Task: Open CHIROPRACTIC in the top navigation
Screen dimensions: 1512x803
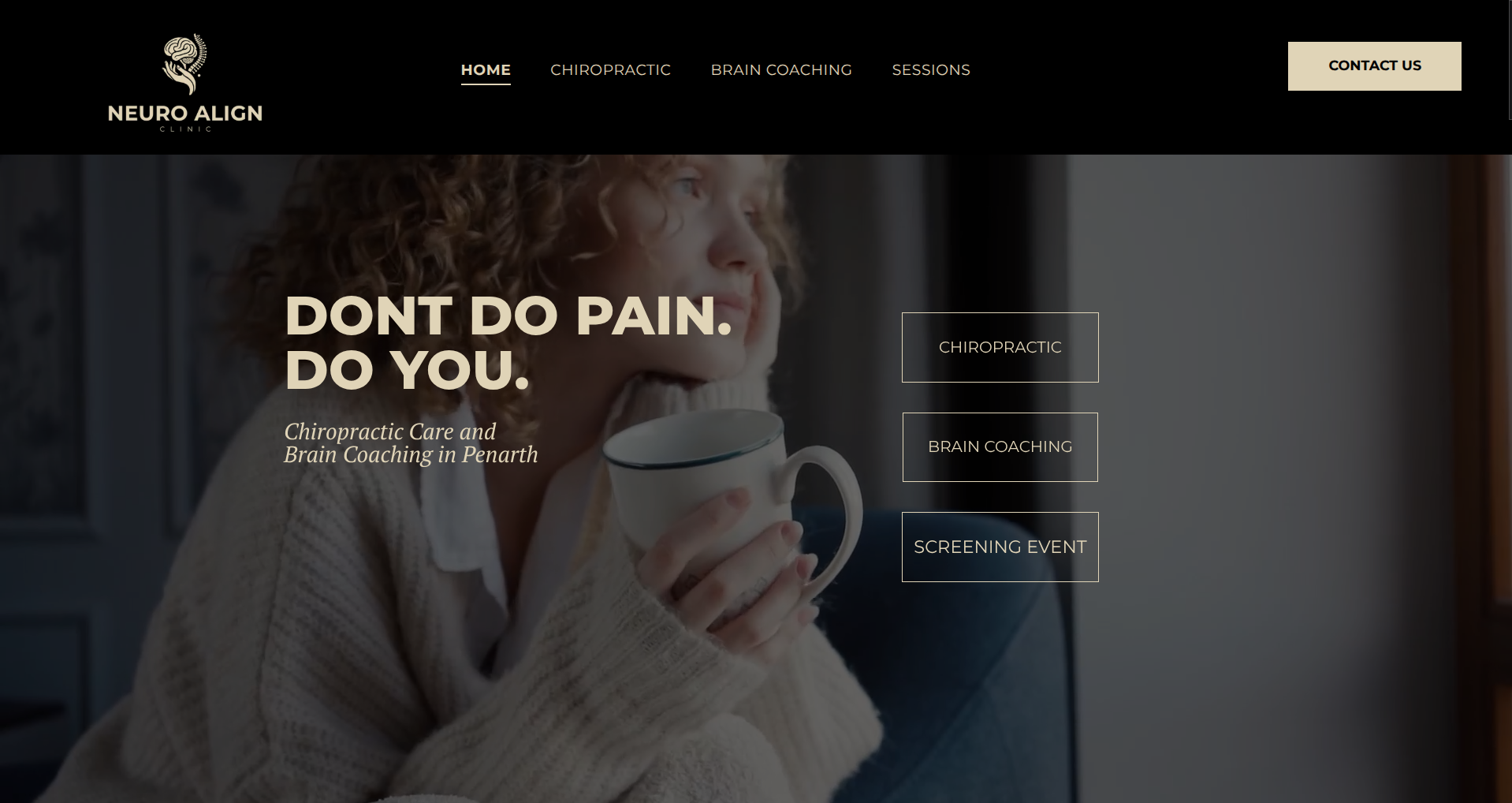Action: pyautogui.click(x=610, y=69)
